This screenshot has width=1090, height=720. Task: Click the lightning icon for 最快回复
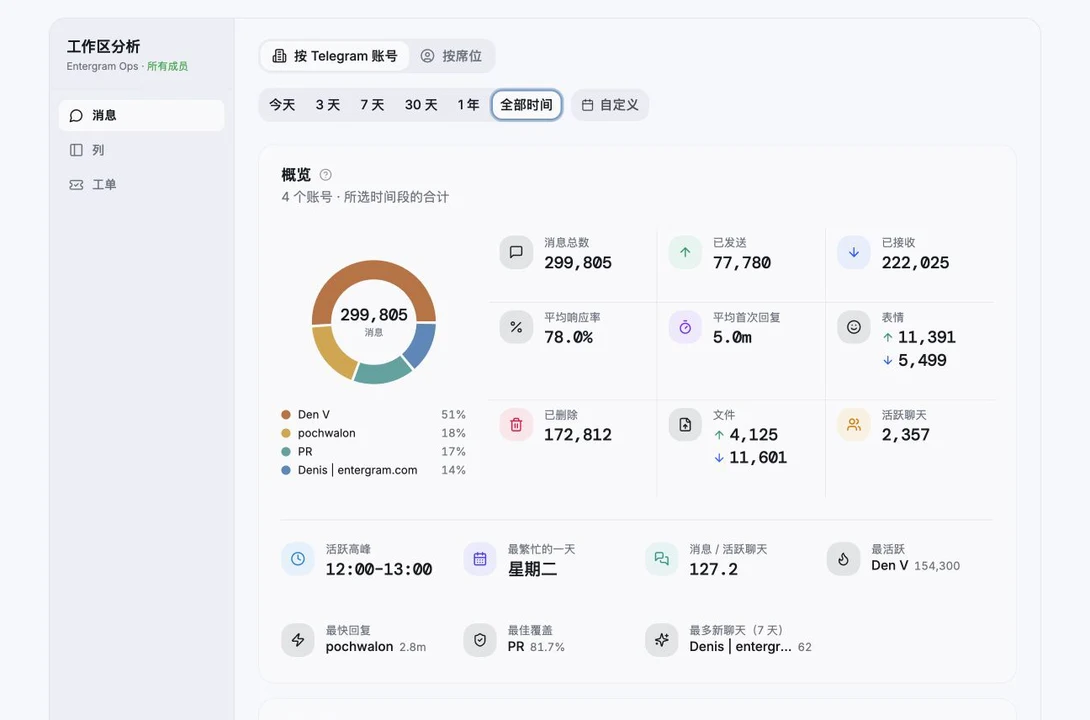(x=298, y=640)
